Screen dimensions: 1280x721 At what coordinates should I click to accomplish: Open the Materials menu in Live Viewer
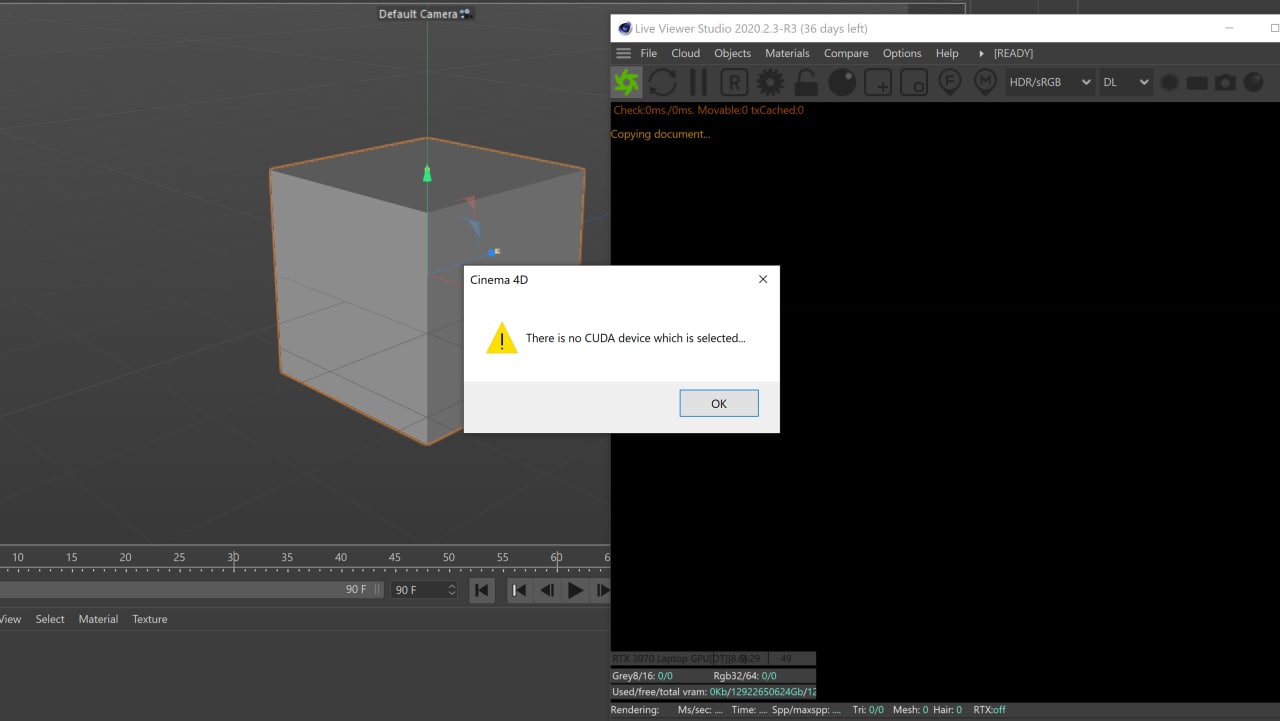coord(788,53)
